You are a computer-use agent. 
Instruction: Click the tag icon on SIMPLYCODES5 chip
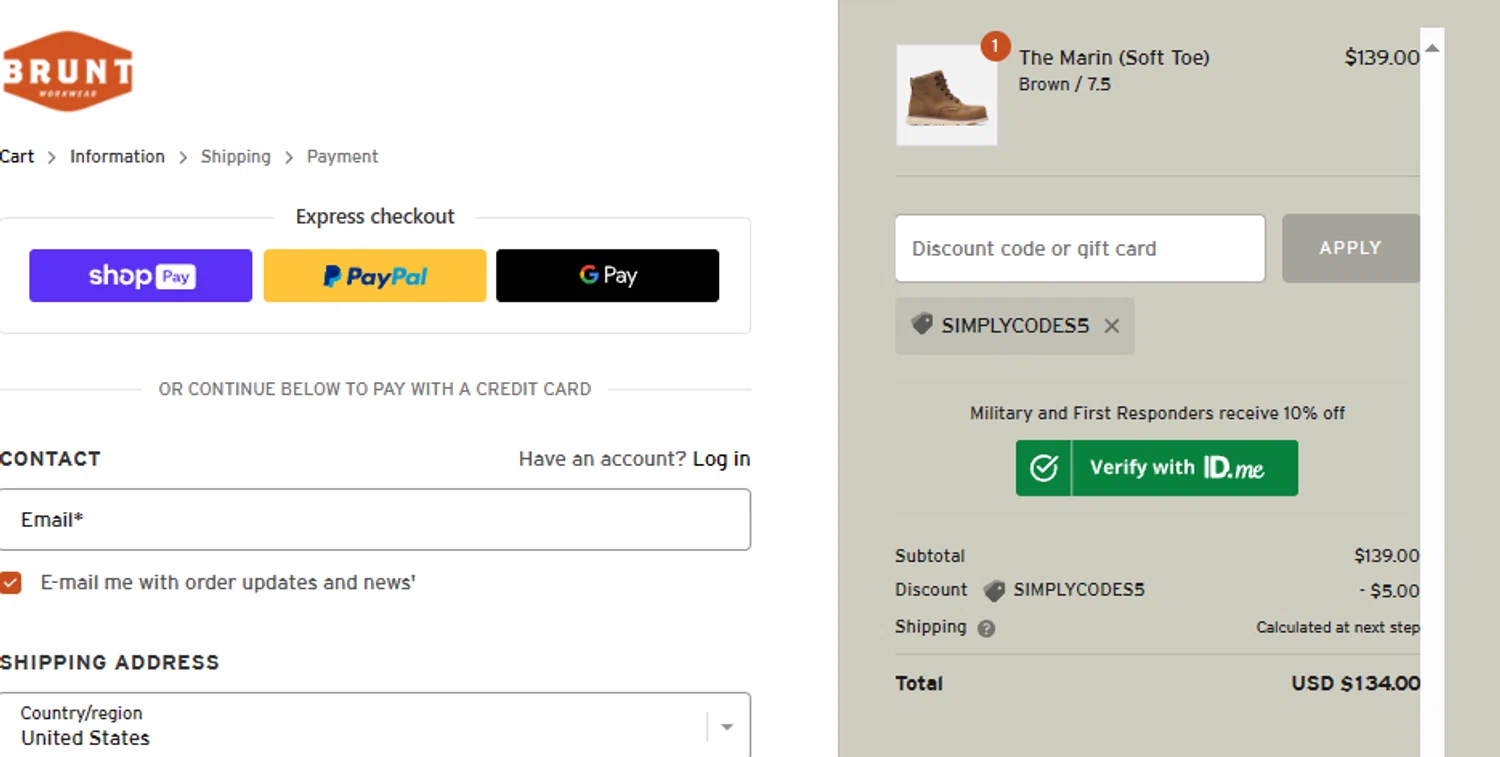click(x=922, y=324)
